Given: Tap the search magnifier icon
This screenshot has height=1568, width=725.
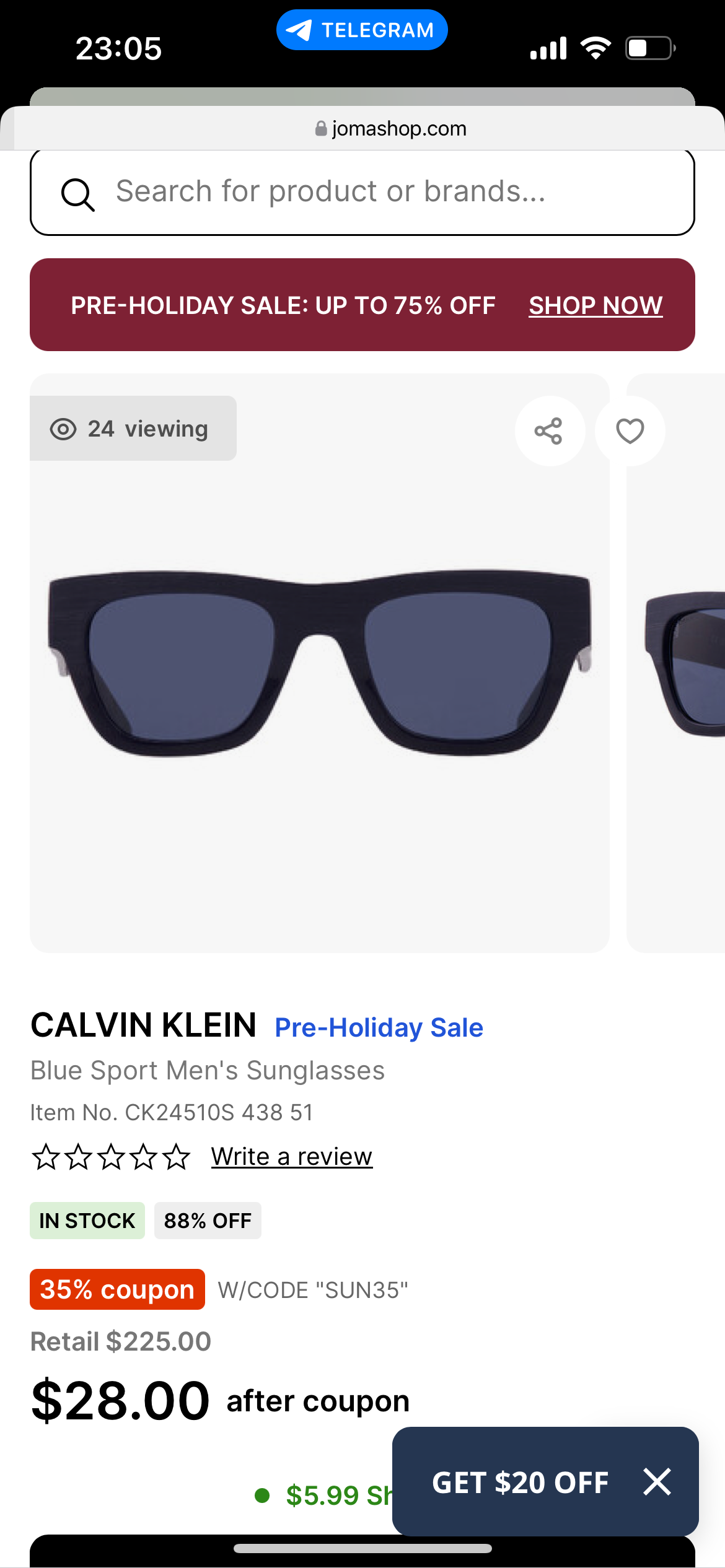Looking at the screenshot, I should click(x=77, y=194).
